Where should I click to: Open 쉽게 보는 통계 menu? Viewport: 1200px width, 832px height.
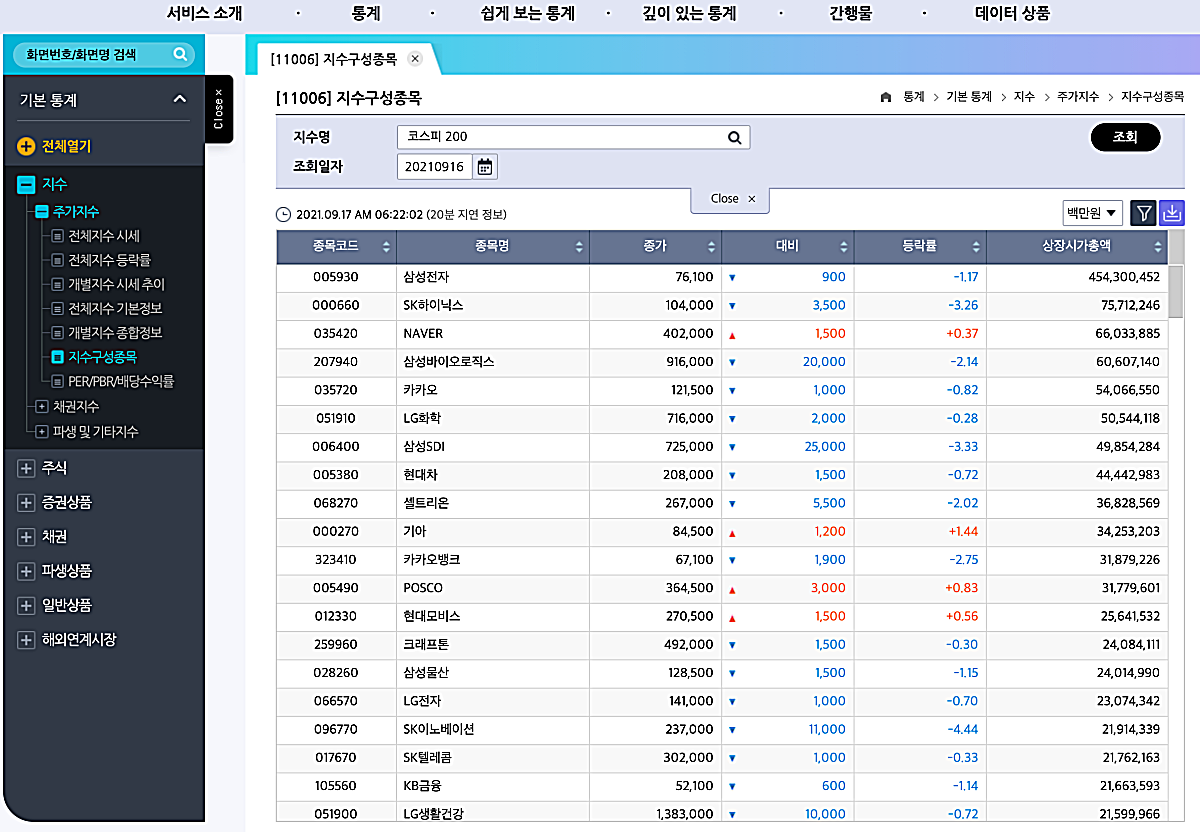pyautogui.click(x=527, y=14)
